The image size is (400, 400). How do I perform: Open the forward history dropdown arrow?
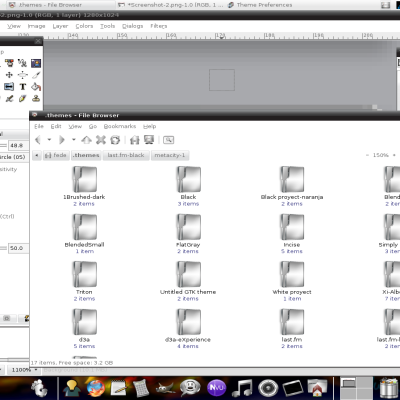74,140
